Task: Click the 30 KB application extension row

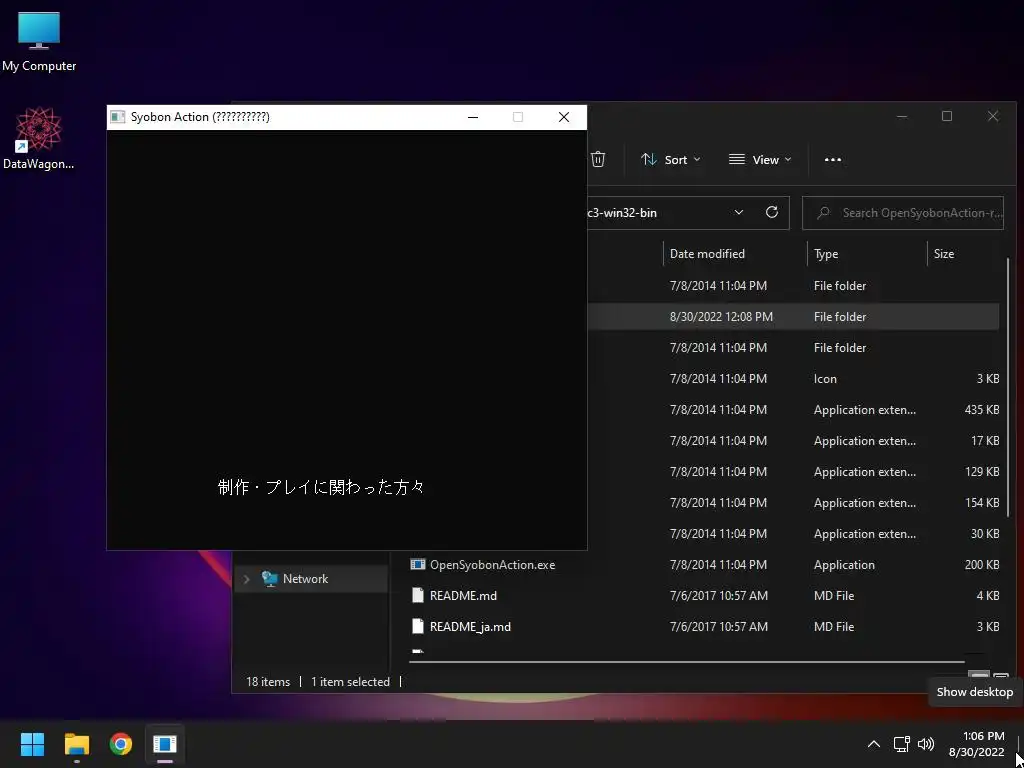Action: pos(793,534)
